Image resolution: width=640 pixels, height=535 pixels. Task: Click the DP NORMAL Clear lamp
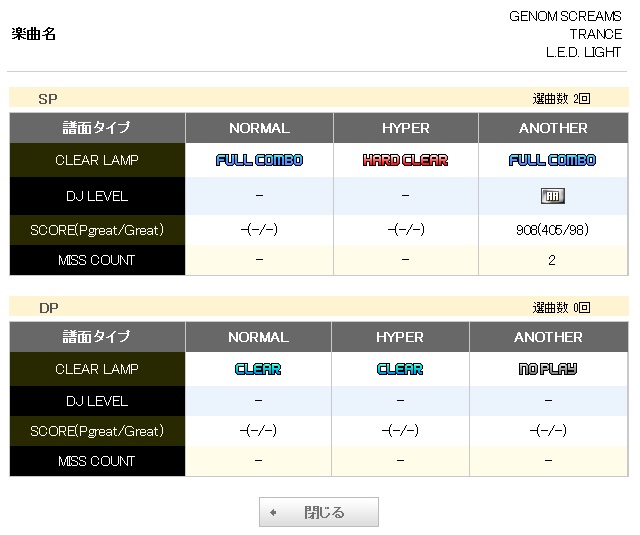click(258, 369)
